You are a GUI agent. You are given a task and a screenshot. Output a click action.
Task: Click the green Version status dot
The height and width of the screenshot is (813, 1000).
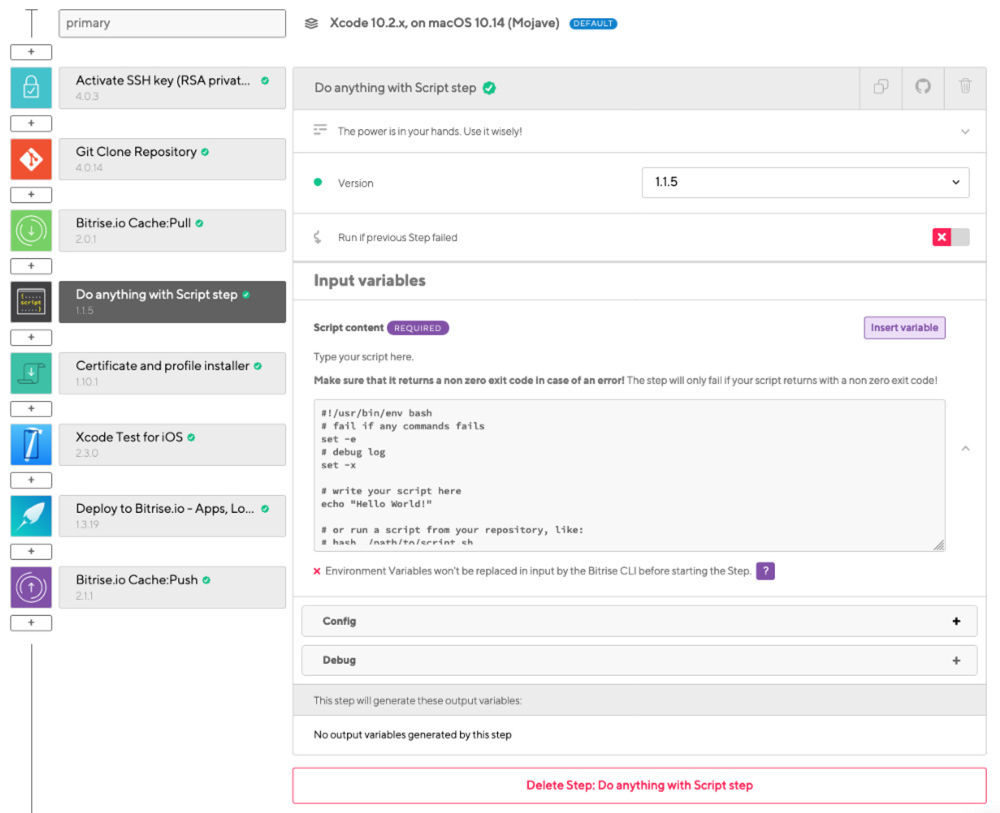tap(318, 182)
